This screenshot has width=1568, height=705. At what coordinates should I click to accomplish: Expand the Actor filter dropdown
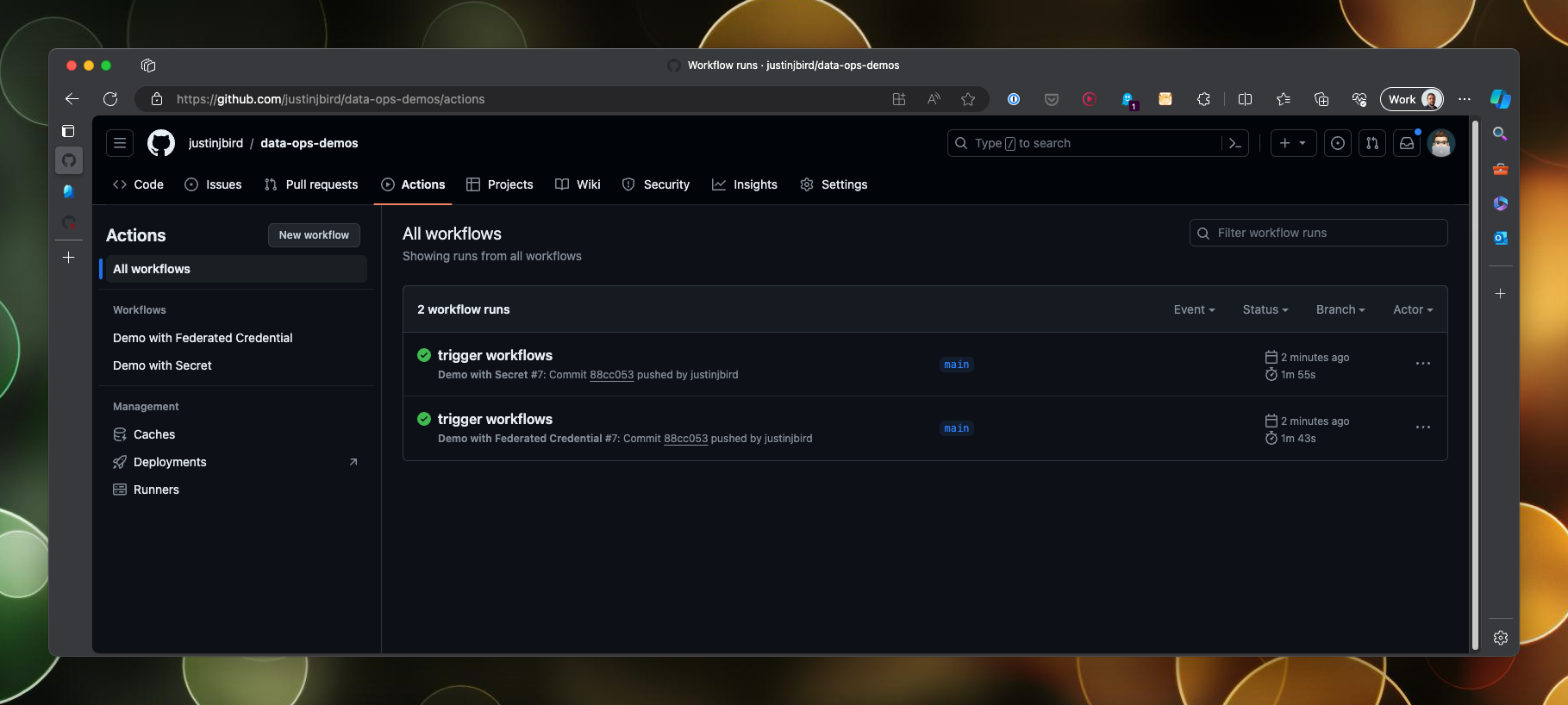1413,309
